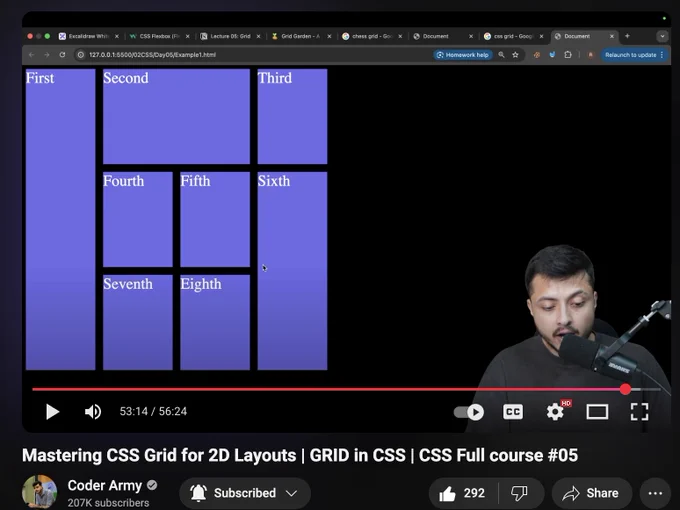Mute the video volume

(93, 412)
